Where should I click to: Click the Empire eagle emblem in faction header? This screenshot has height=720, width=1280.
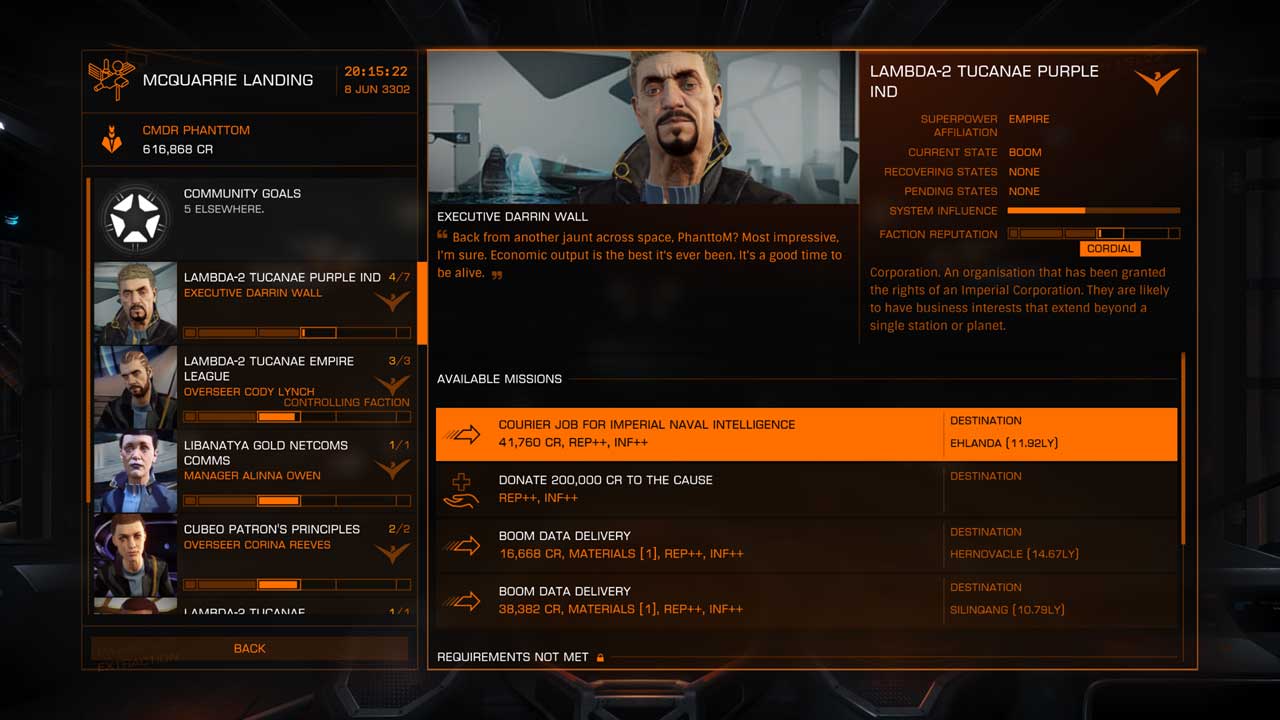point(1157,80)
